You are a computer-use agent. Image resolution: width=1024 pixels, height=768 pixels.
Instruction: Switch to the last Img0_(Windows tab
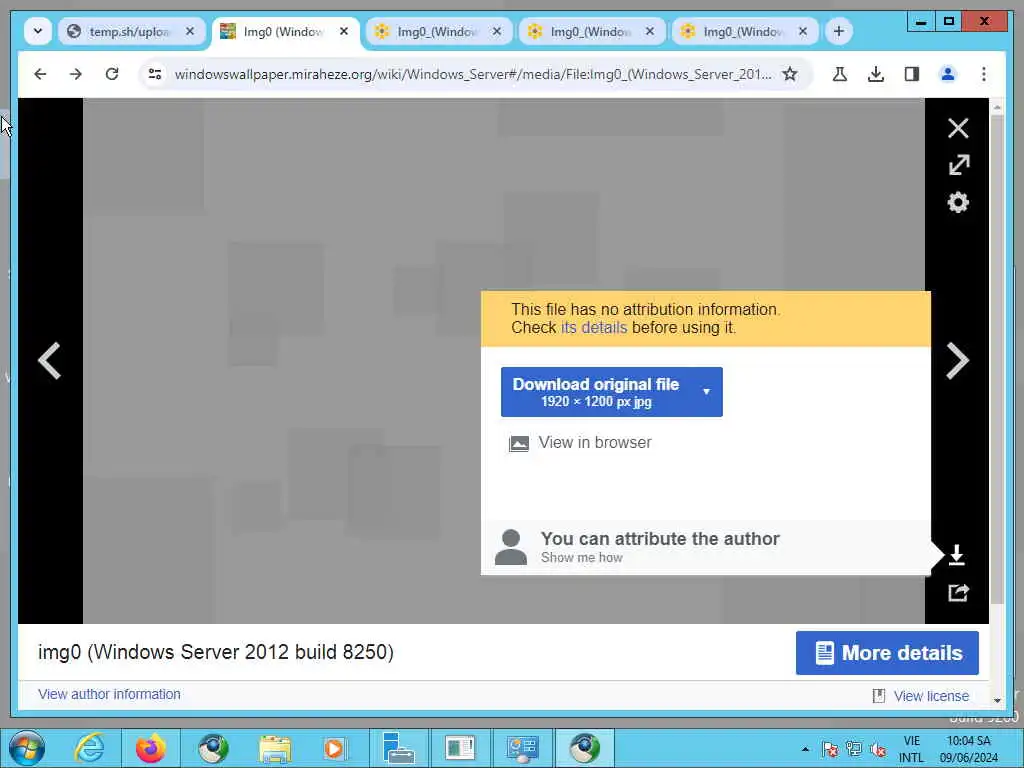pyautogui.click(x=744, y=31)
